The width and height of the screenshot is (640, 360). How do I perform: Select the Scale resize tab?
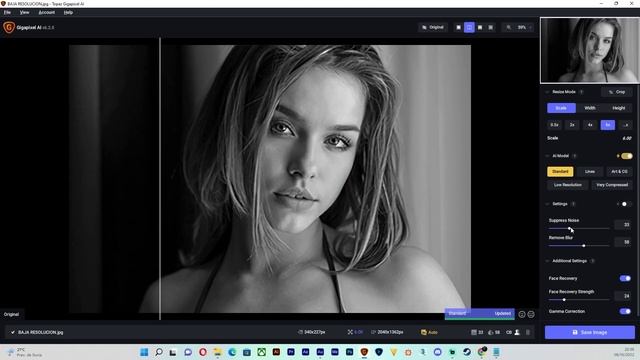pos(561,108)
